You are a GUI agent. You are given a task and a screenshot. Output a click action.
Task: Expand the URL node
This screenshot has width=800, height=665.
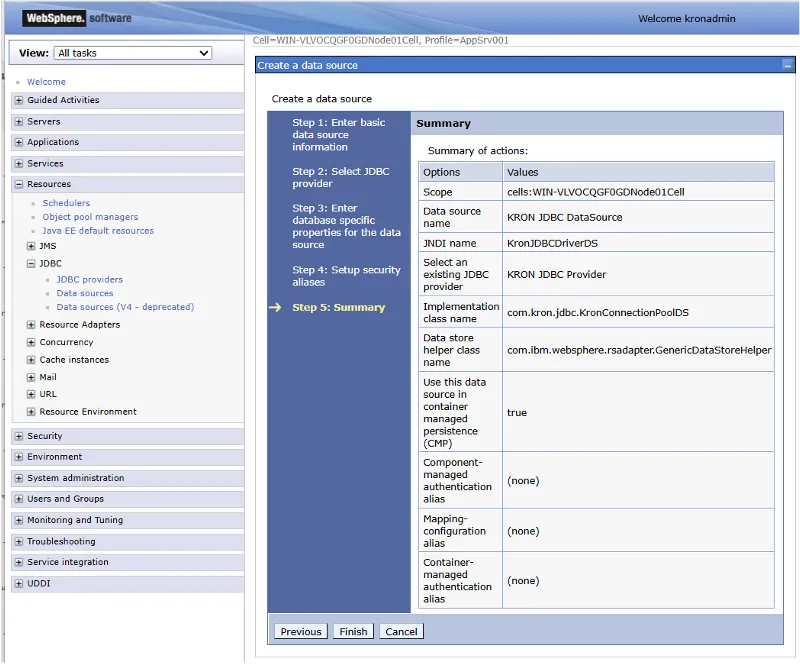point(31,394)
